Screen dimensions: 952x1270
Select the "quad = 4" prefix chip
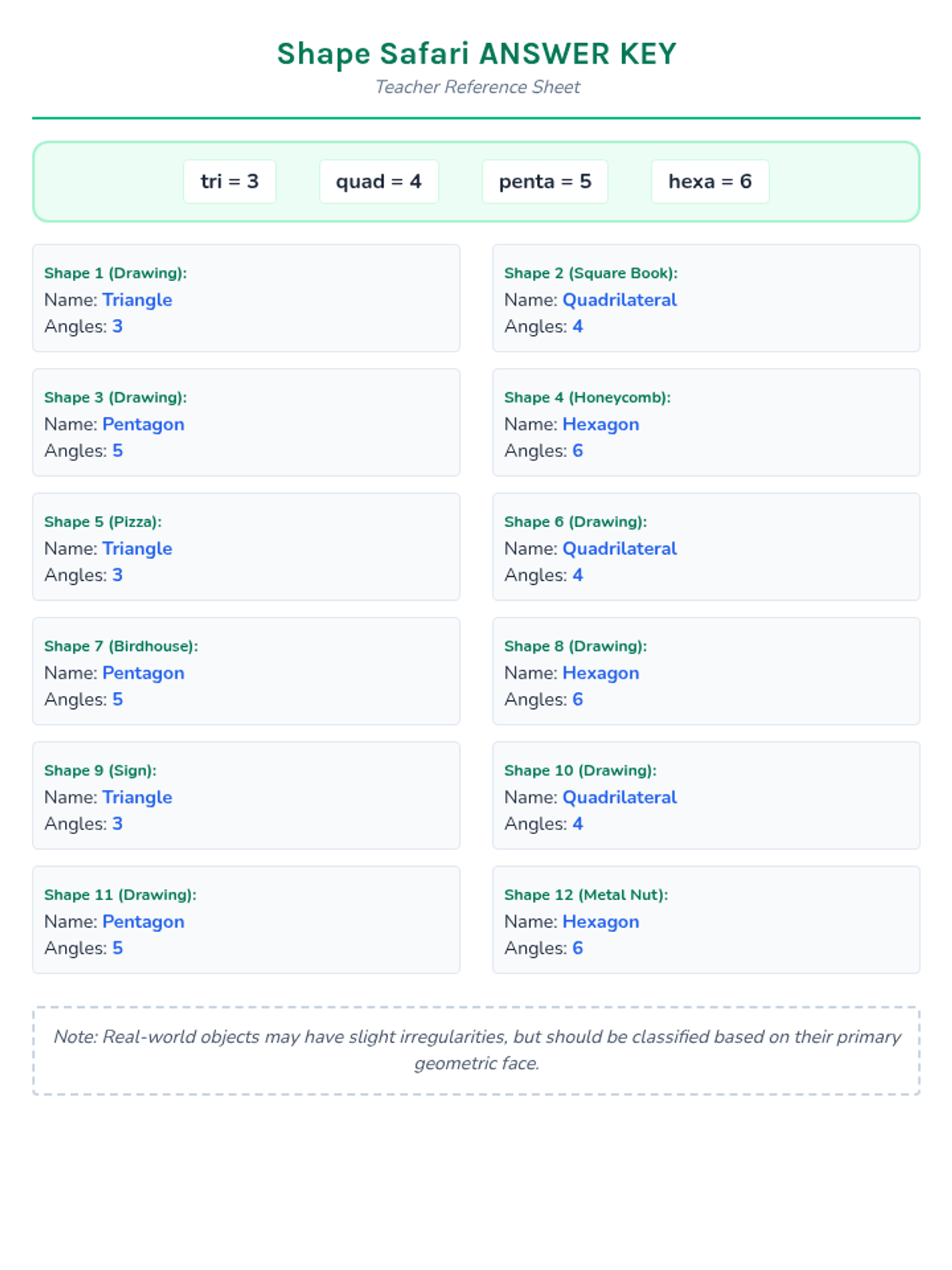(378, 182)
